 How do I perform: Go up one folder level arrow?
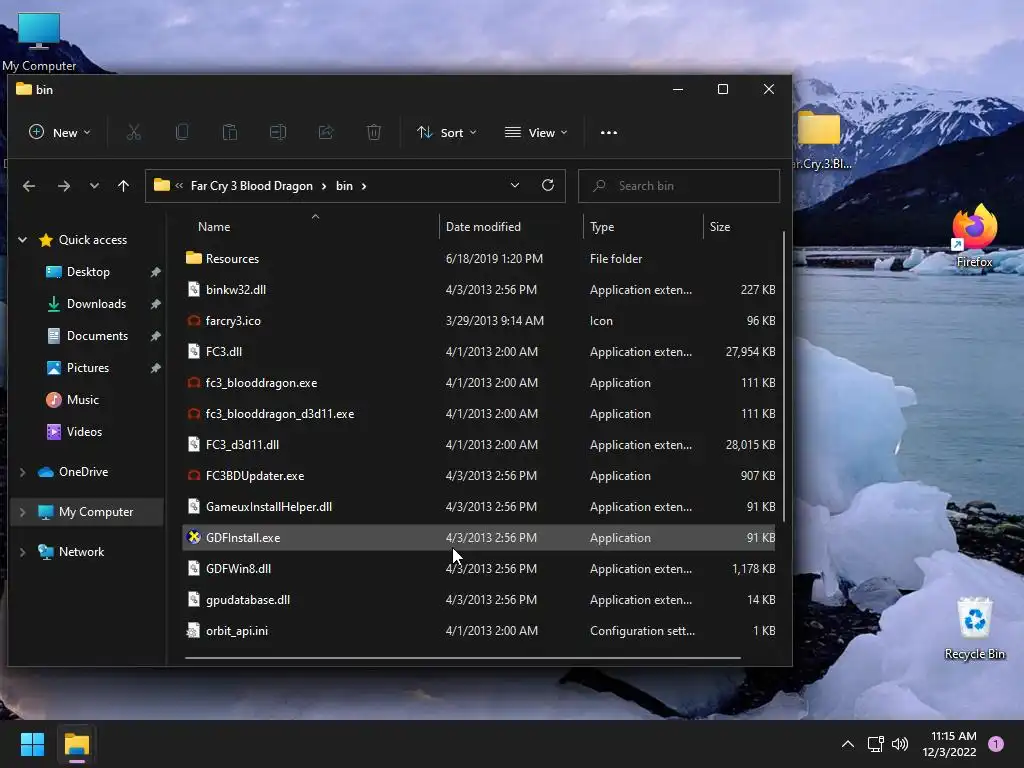click(123, 186)
